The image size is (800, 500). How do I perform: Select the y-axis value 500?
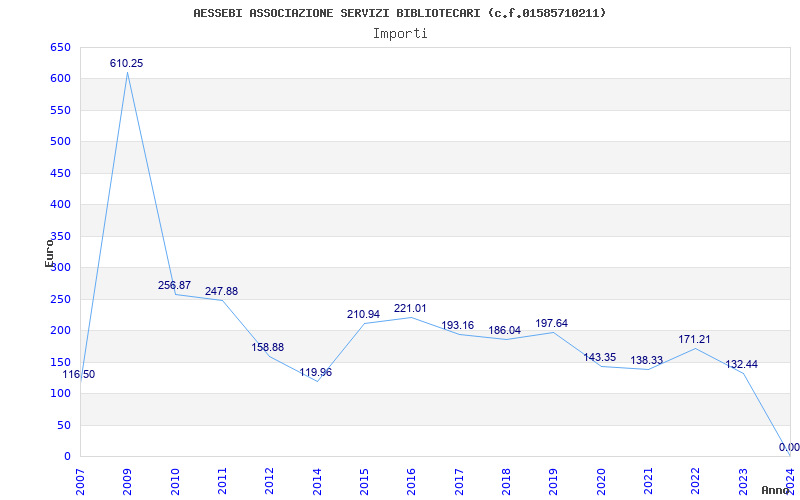(60, 141)
